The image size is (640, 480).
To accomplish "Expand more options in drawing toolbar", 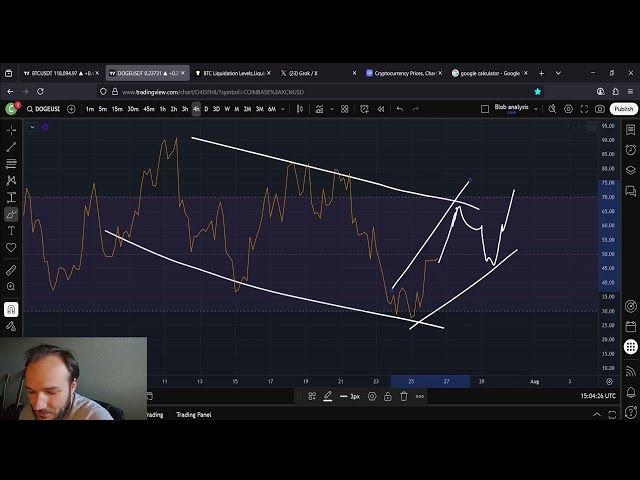I will click(420, 396).
